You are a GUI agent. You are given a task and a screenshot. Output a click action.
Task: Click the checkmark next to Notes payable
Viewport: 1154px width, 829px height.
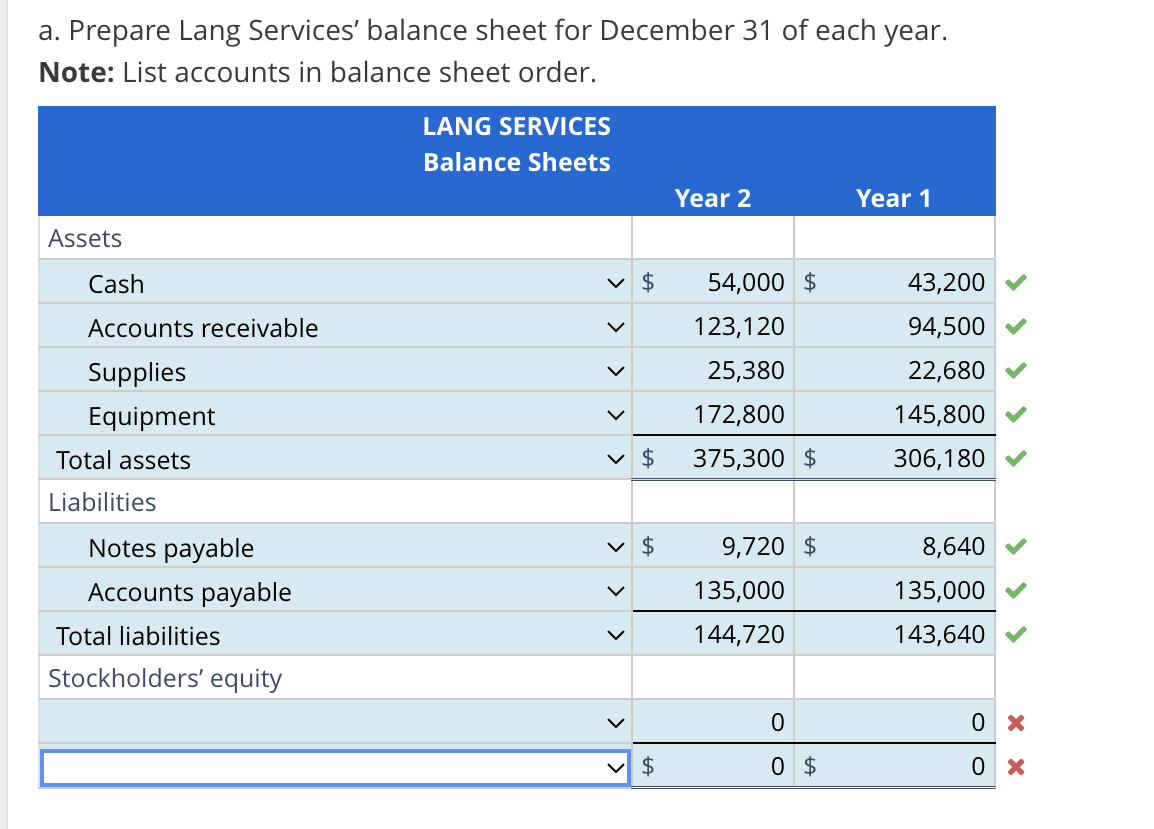[x=1015, y=545]
